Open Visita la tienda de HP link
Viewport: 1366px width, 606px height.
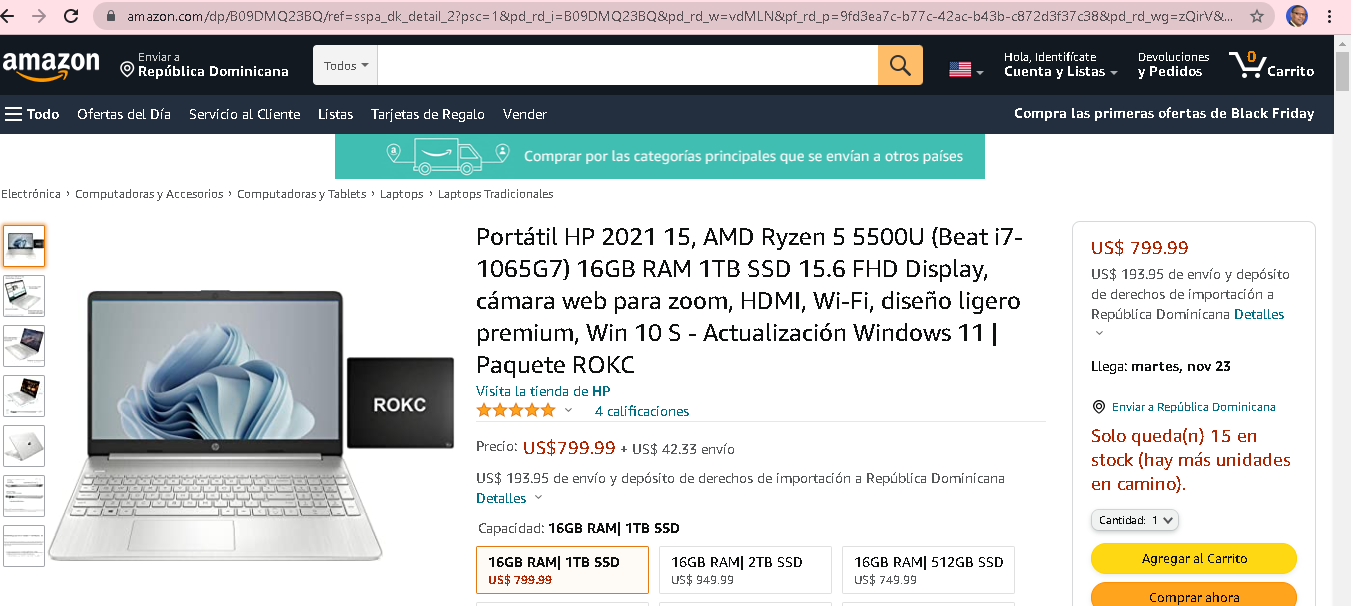coord(543,391)
